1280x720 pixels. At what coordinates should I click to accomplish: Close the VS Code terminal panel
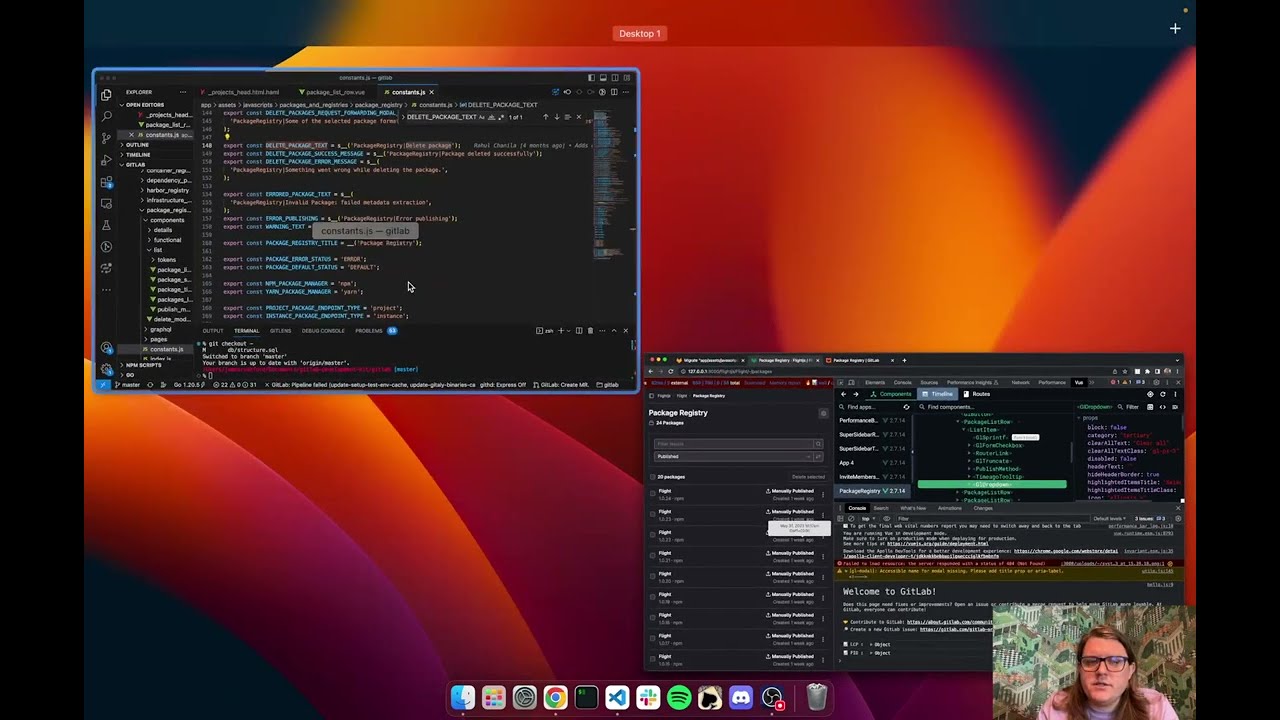pyautogui.click(x=626, y=331)
